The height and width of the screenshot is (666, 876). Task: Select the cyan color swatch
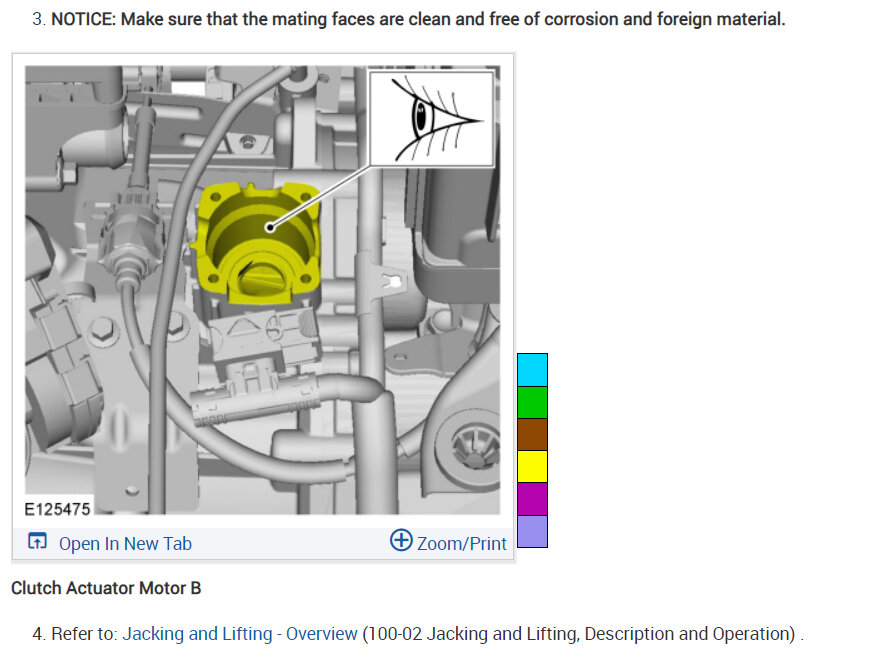click(x=532, y=370)
